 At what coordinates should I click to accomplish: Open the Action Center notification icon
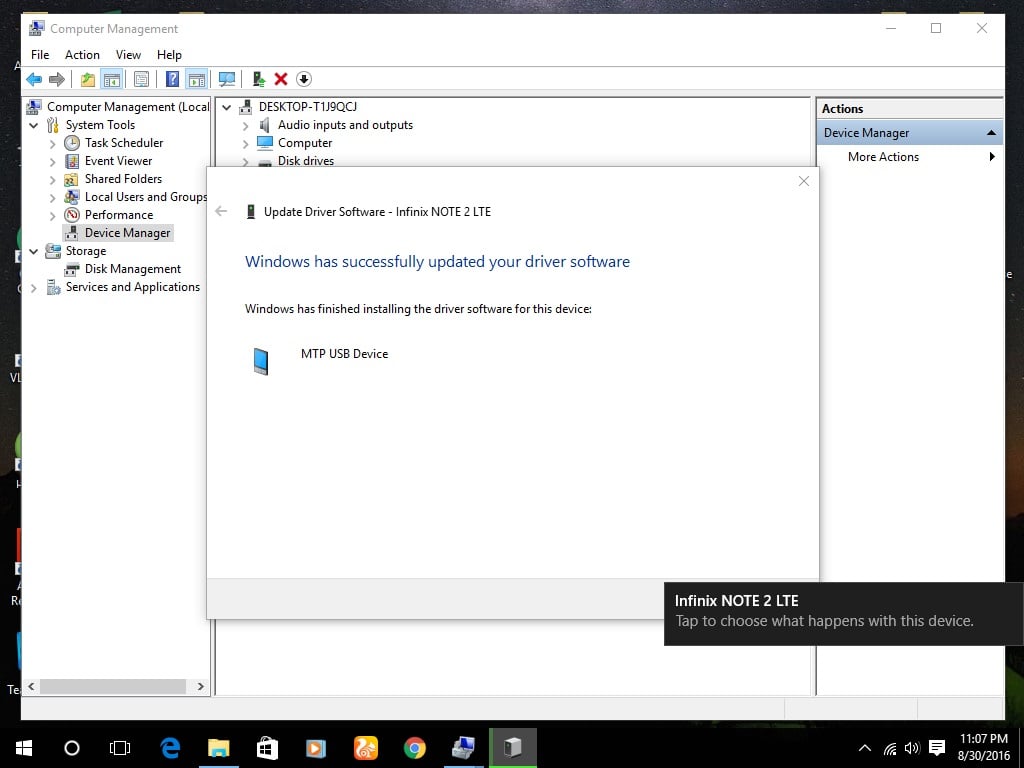tap(937, 748)
